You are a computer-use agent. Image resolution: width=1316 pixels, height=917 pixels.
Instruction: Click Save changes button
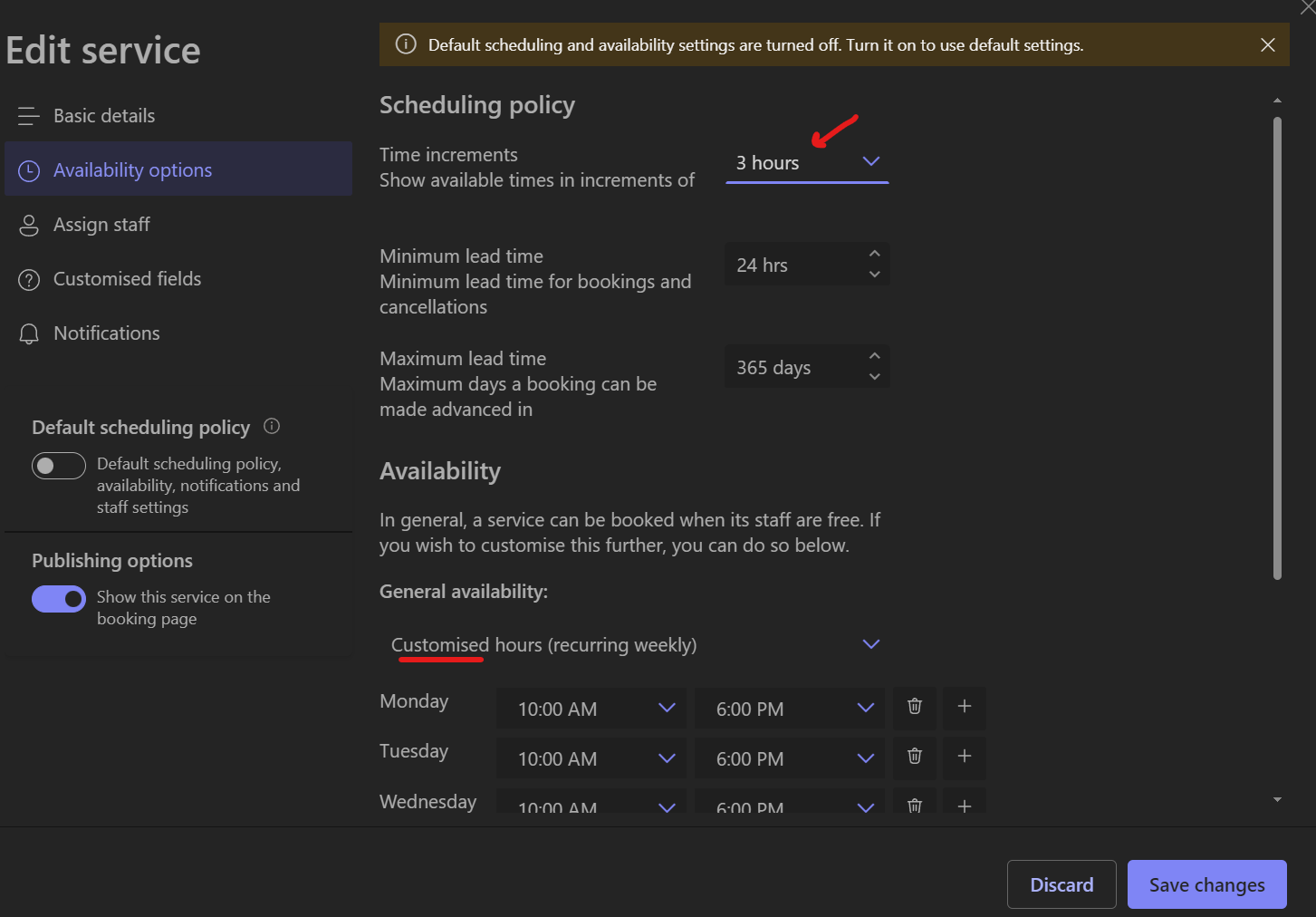click(x=1206, y=884)
